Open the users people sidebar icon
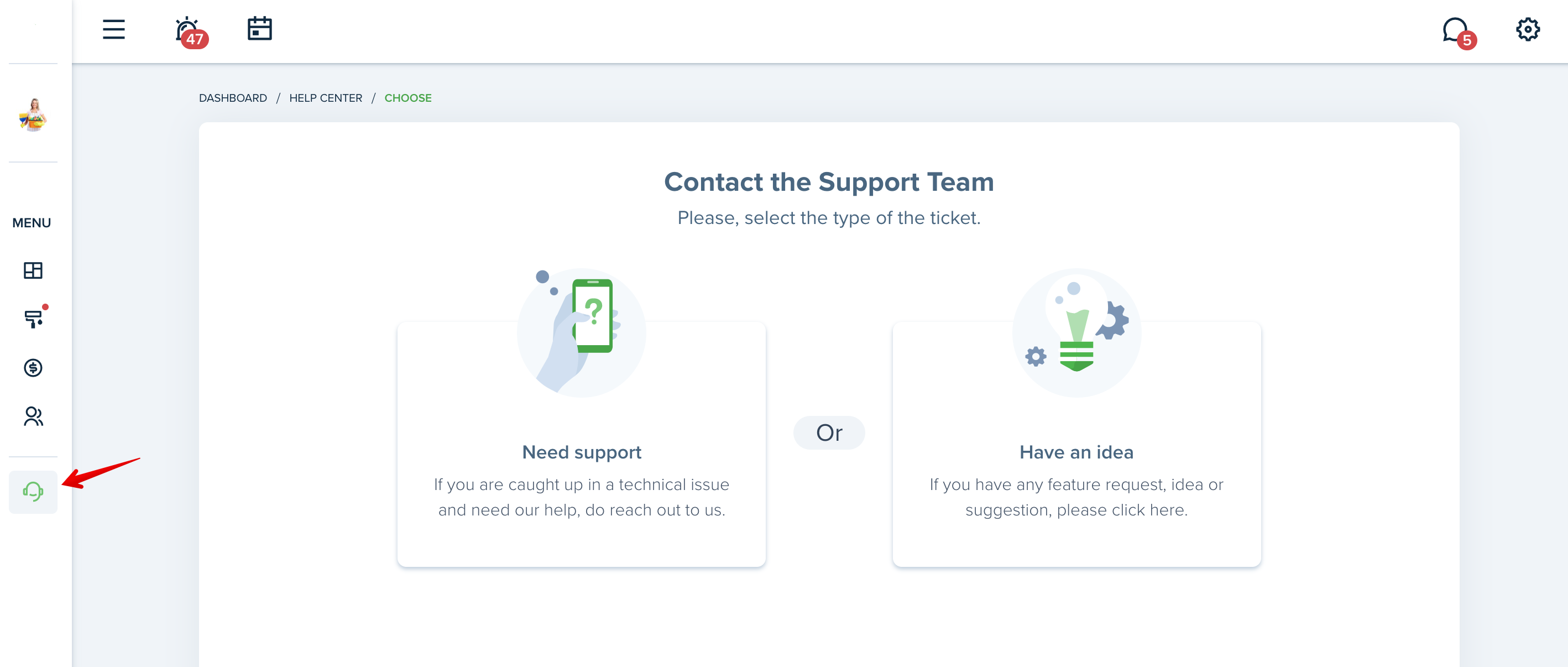Image resolution: width=1568 pixels, height=667 pixels. pos(34,416)
